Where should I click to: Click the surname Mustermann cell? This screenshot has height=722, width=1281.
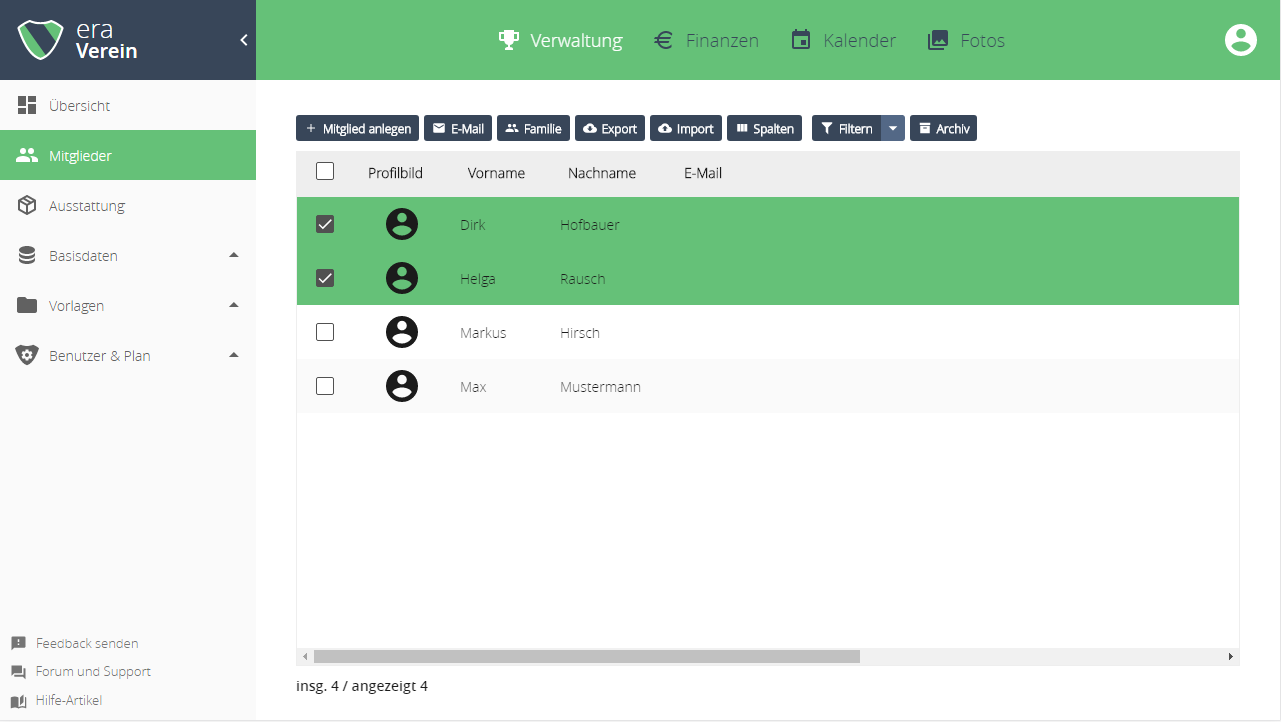tap(600, 386)
